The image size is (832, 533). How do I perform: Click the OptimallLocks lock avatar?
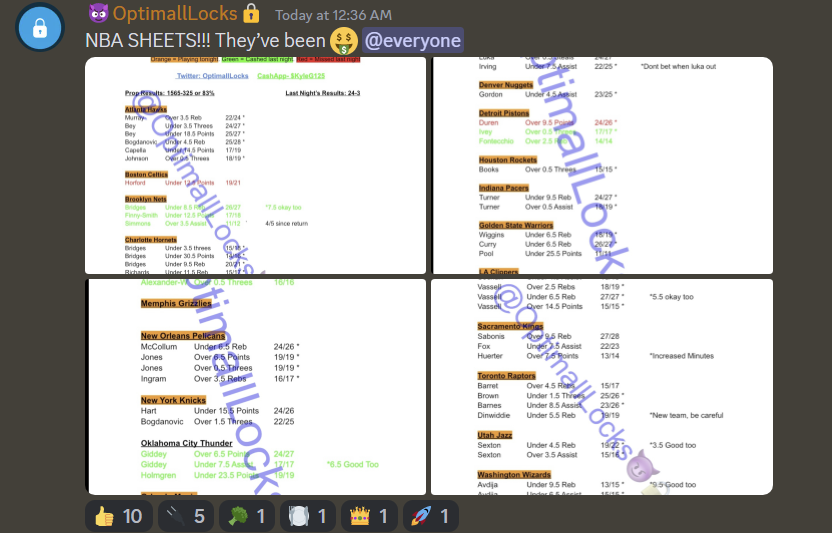[40, 28]
